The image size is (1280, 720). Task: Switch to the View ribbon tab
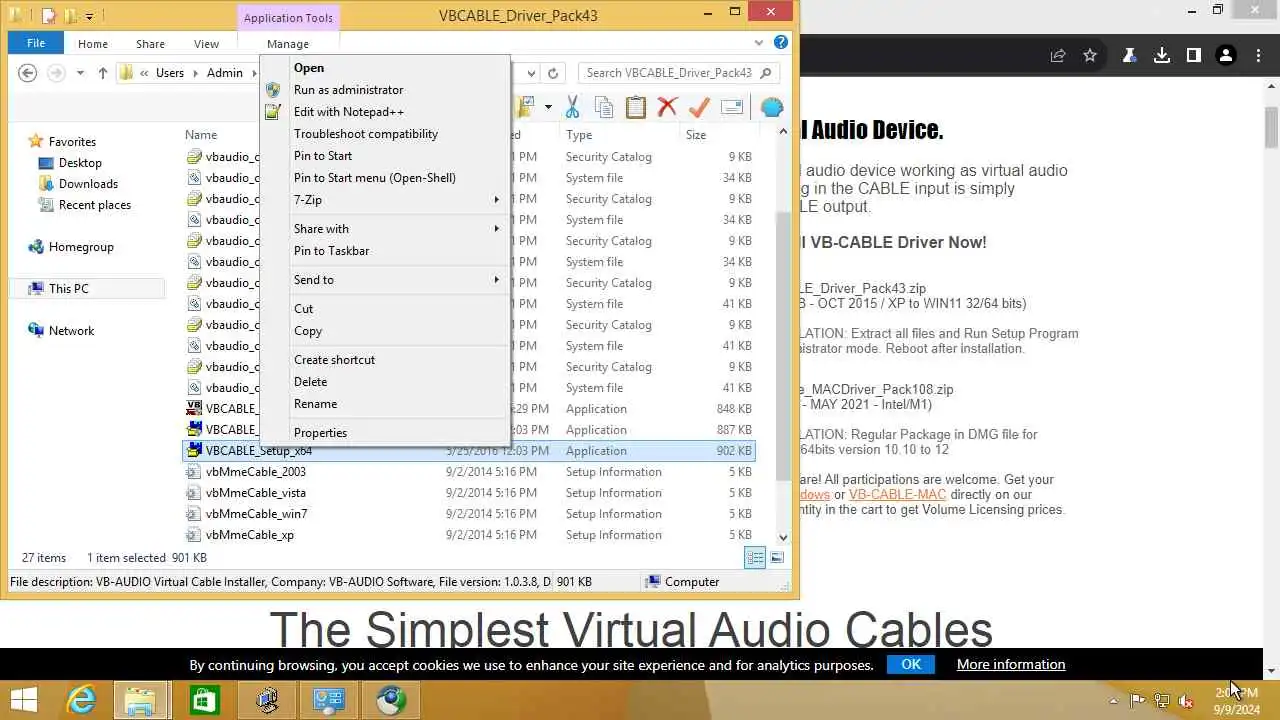(206, 44)
